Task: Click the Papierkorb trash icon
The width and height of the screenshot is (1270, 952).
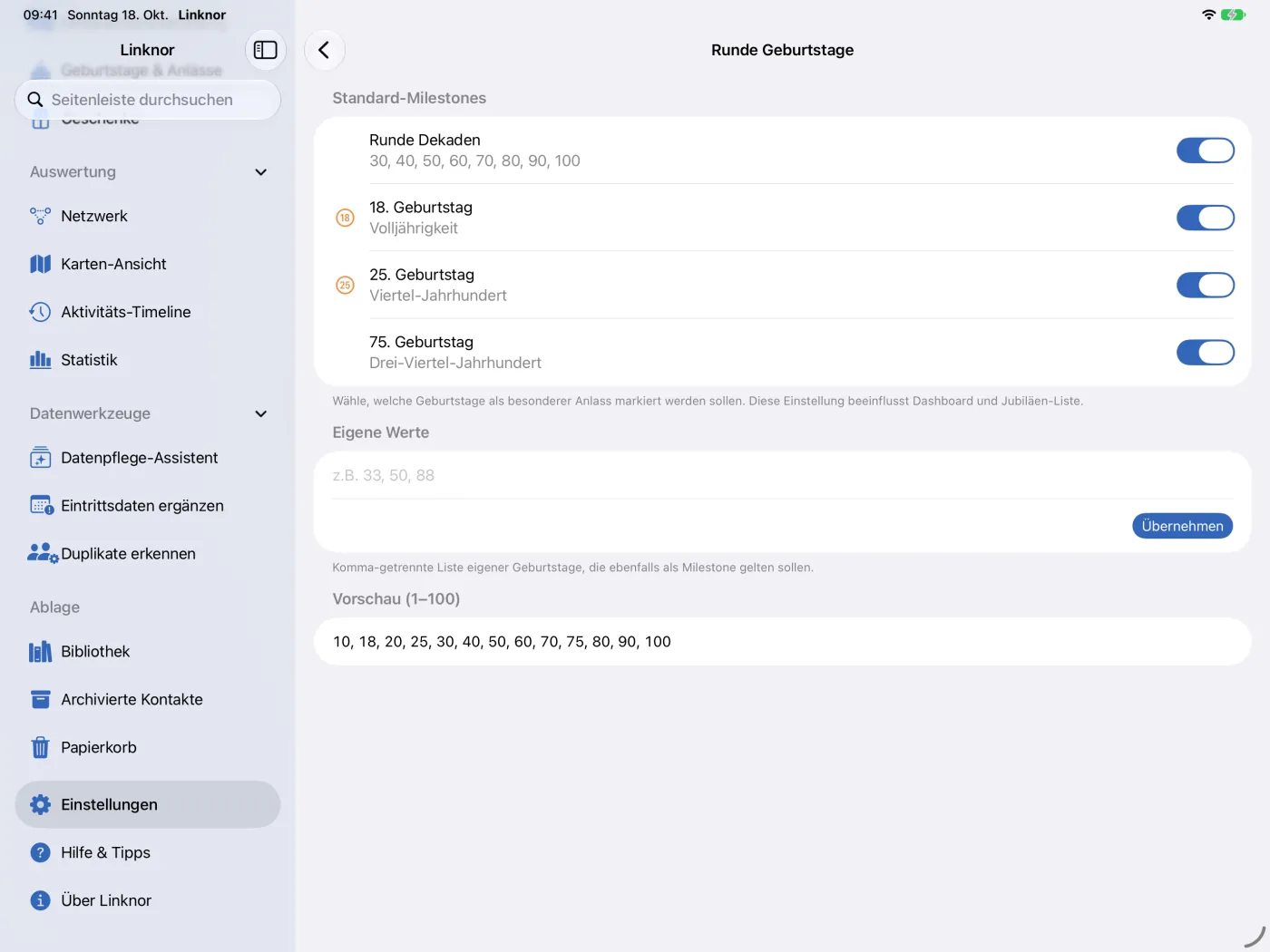Action: point(40,748)
